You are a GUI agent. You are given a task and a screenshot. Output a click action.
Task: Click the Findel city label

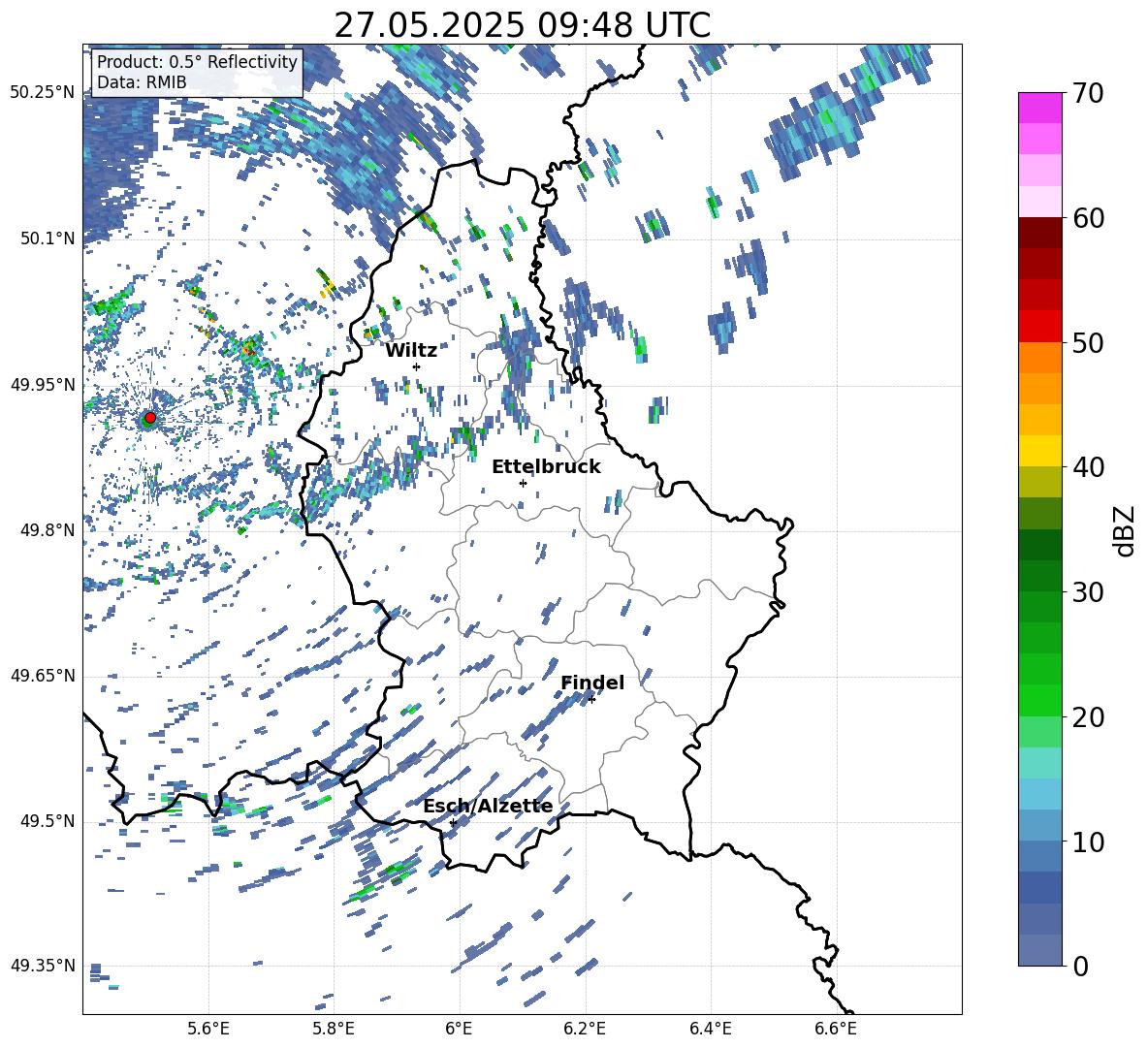point(592,683)
